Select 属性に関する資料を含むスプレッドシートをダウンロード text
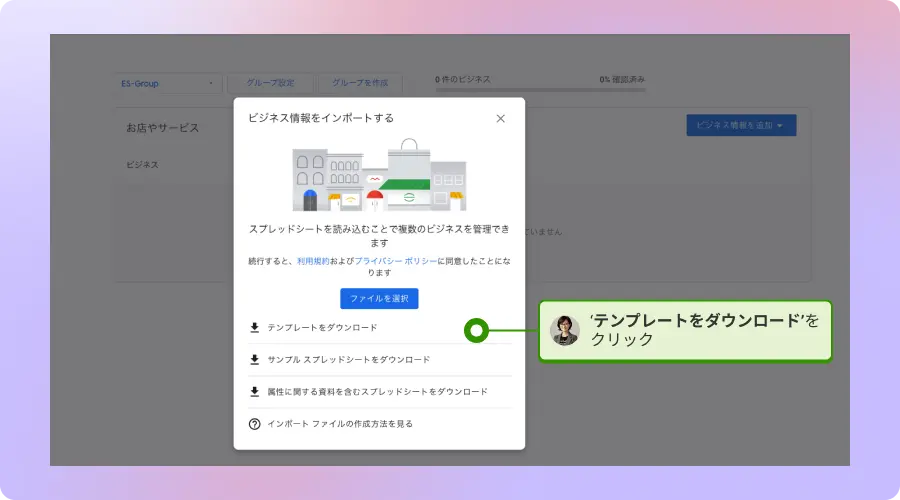This screenshot has width=900, height=500. (x=377, y=391)
